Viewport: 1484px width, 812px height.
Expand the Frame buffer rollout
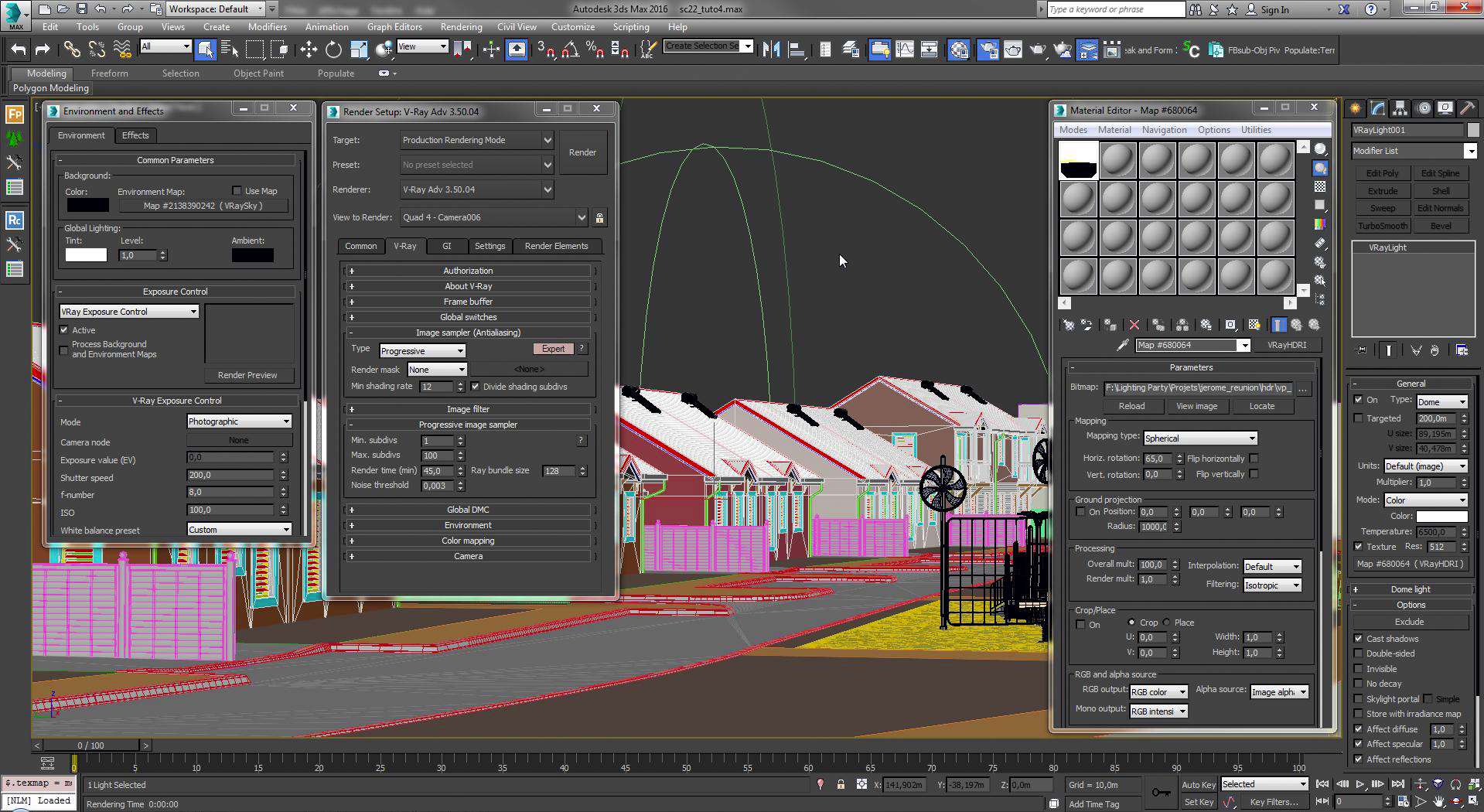[468, 302]
